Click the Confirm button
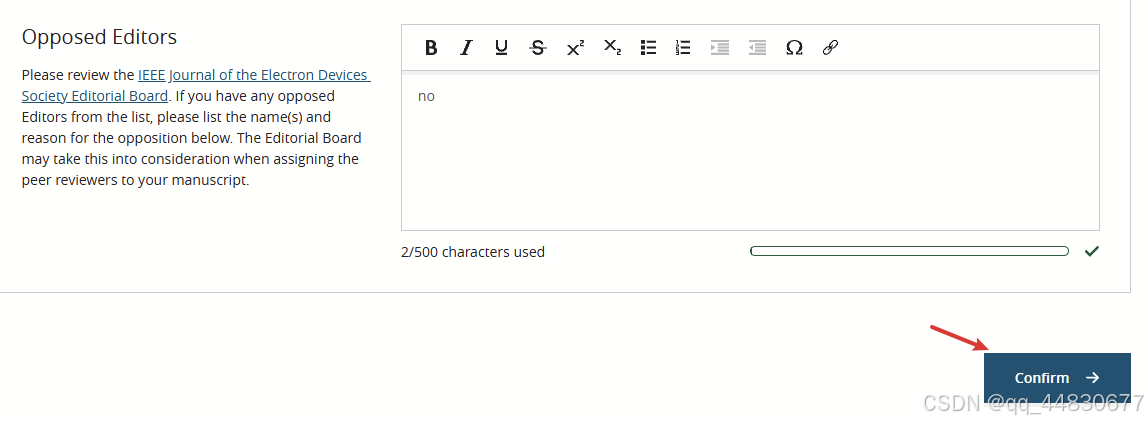Image resolution: width=1148 pixels, height=423 pixels. click(1057, 378)
